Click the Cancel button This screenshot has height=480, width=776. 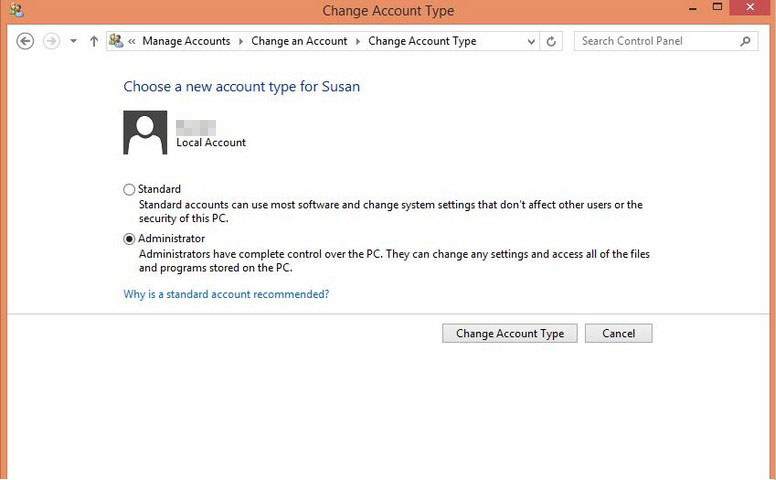619,333
